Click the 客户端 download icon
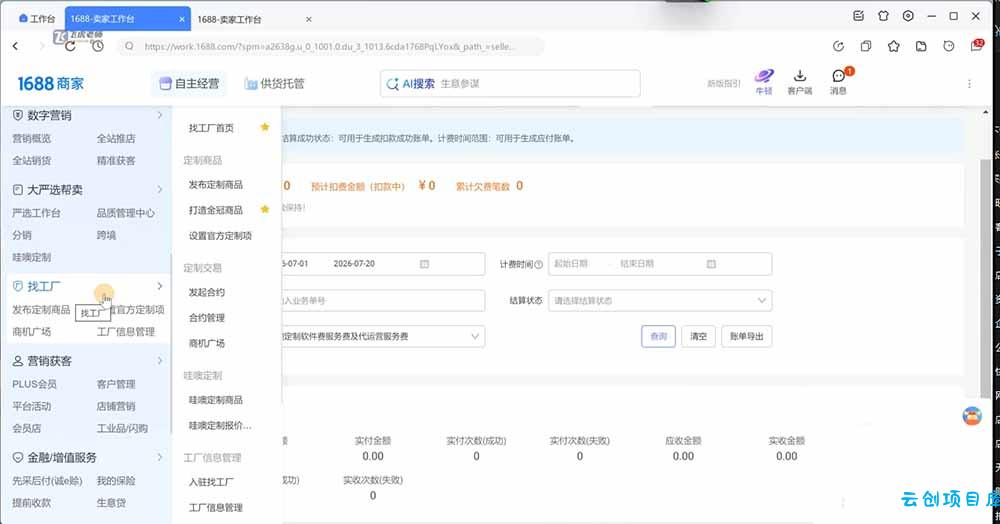Viewport: 1000px width, 524px height. click(800, 82)
